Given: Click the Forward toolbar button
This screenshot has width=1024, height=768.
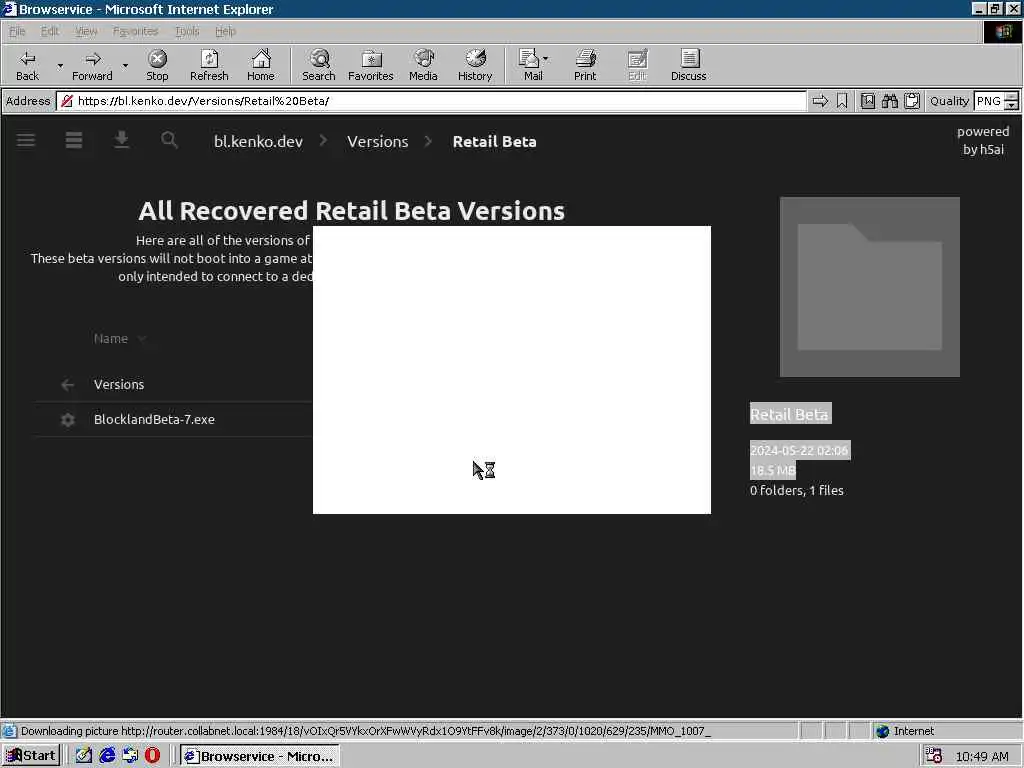Looking at the screenshot, I should 92,65.
